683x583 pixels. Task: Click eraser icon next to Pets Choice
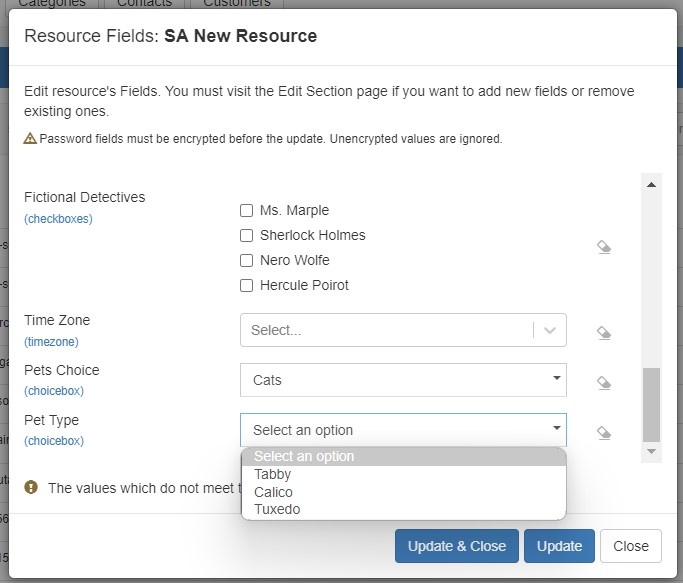(604, 382)
